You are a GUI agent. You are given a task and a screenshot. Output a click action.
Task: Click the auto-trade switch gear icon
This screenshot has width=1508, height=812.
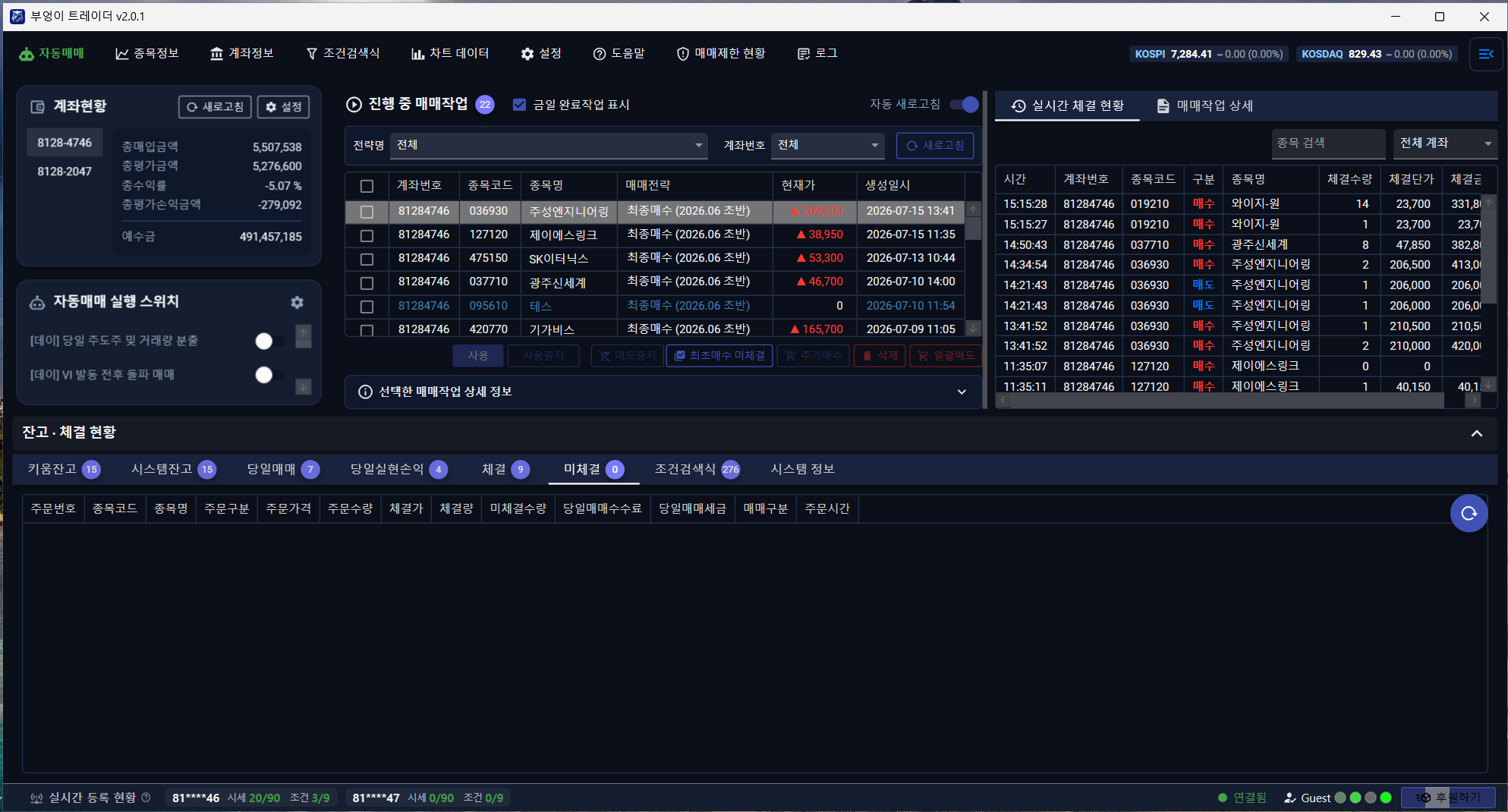(x=297, y=302)
